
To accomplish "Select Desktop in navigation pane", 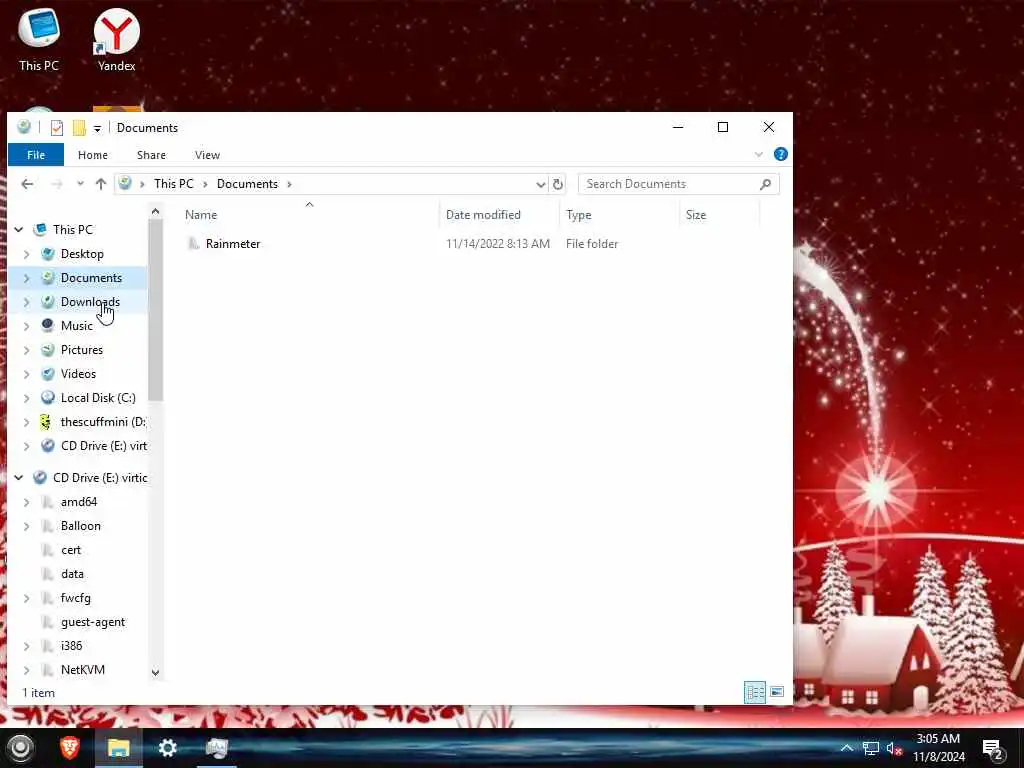I will point(82,254).
